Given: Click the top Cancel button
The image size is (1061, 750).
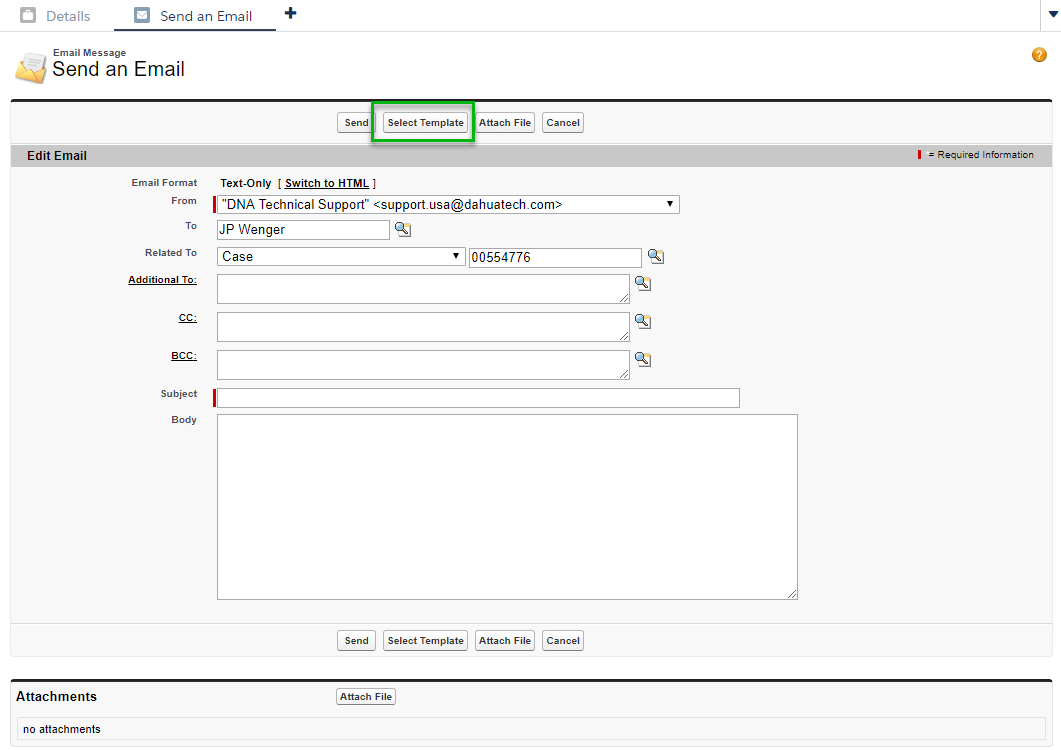Looking at the screenshot, I should tap(563, 123).
